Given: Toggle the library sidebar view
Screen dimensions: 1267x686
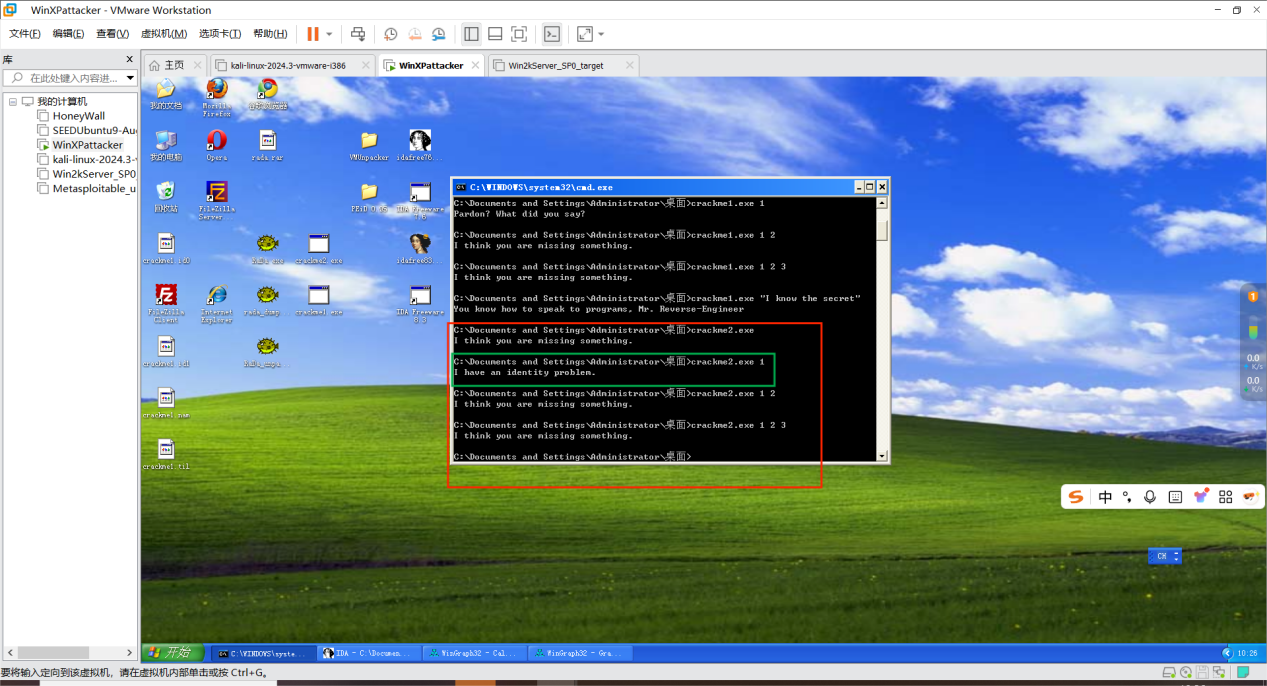Looking at the screenshot, I should 471,34.
